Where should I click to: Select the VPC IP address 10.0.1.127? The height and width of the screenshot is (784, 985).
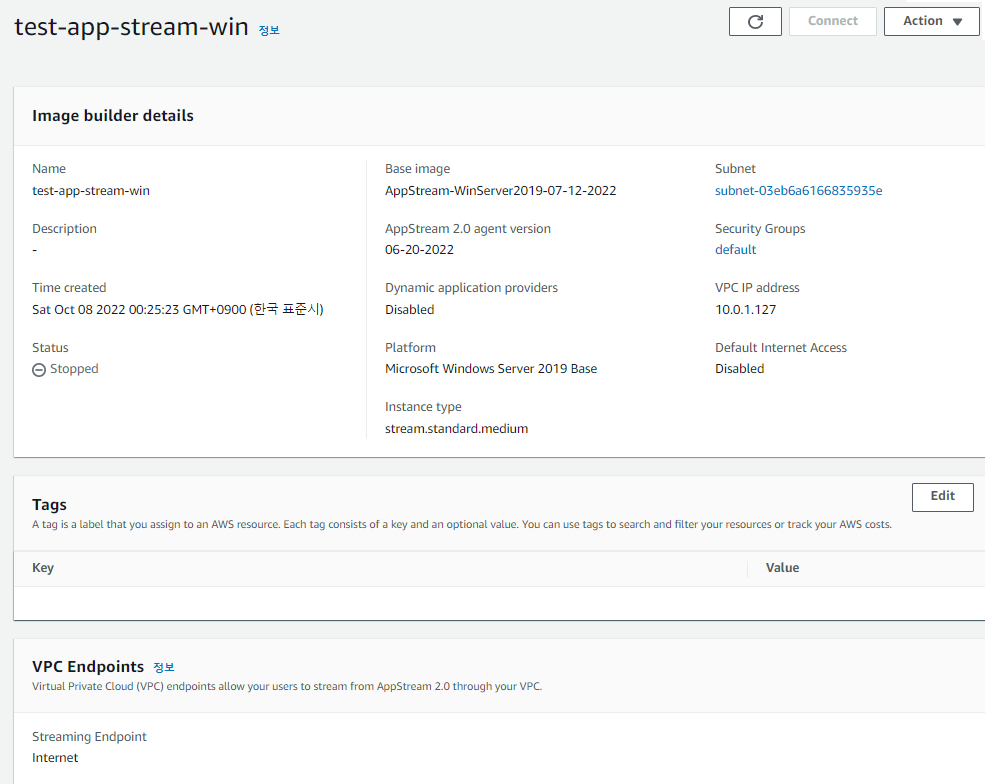point(745,310)
